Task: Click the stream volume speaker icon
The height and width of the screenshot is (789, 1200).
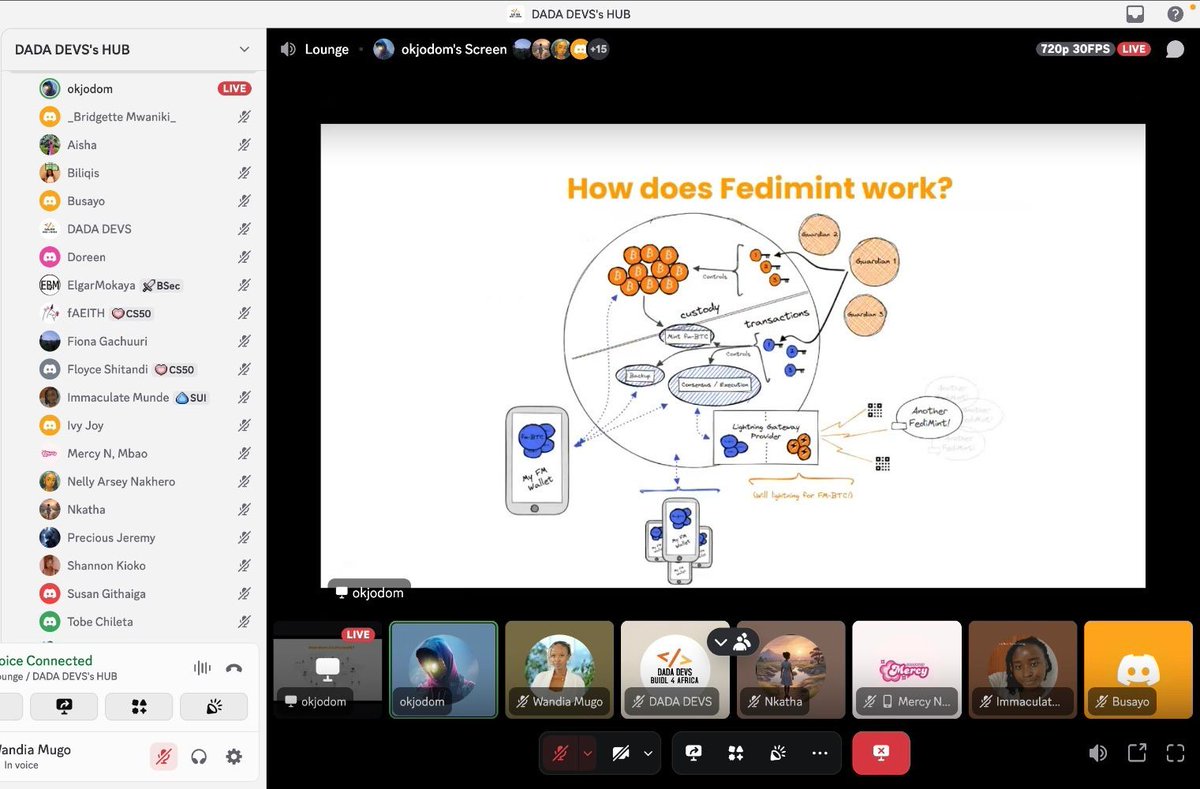Action: (1098, 753)
